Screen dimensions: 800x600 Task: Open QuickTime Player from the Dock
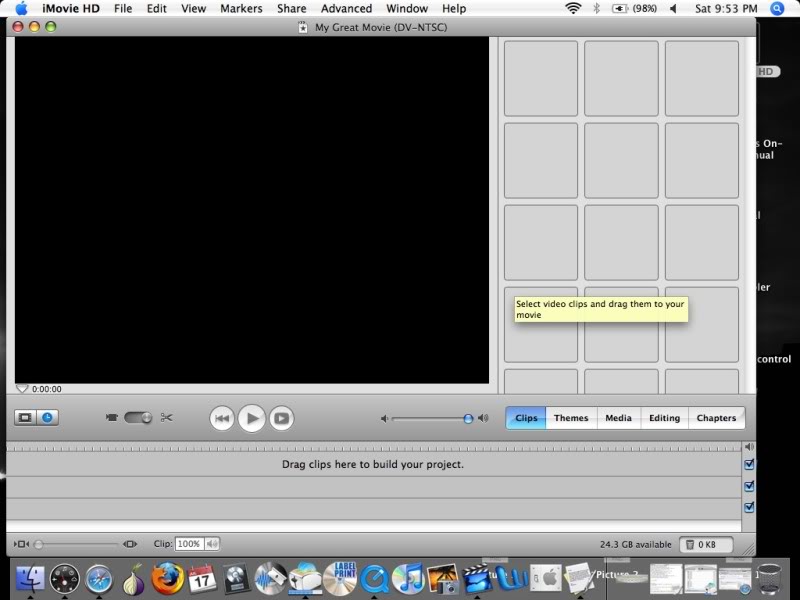pyautogui.click(x=374, y=580)
